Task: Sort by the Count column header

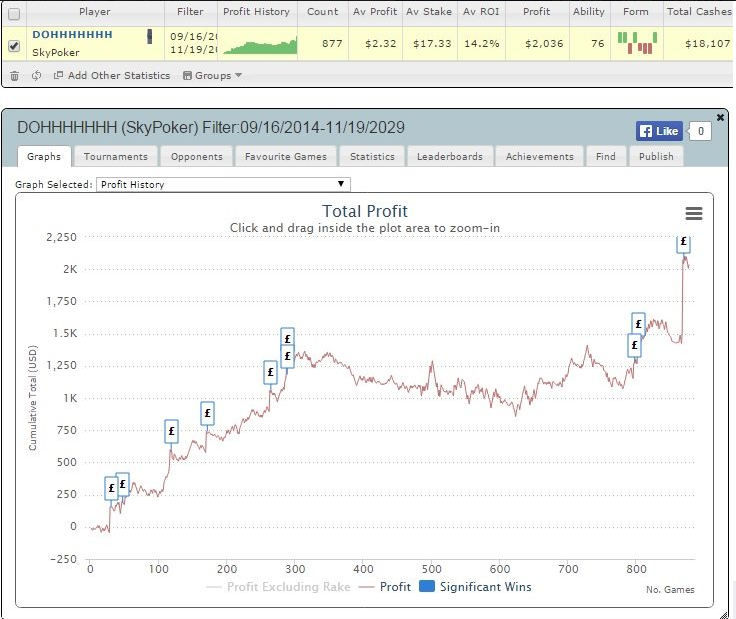Action: click(322, 12)
